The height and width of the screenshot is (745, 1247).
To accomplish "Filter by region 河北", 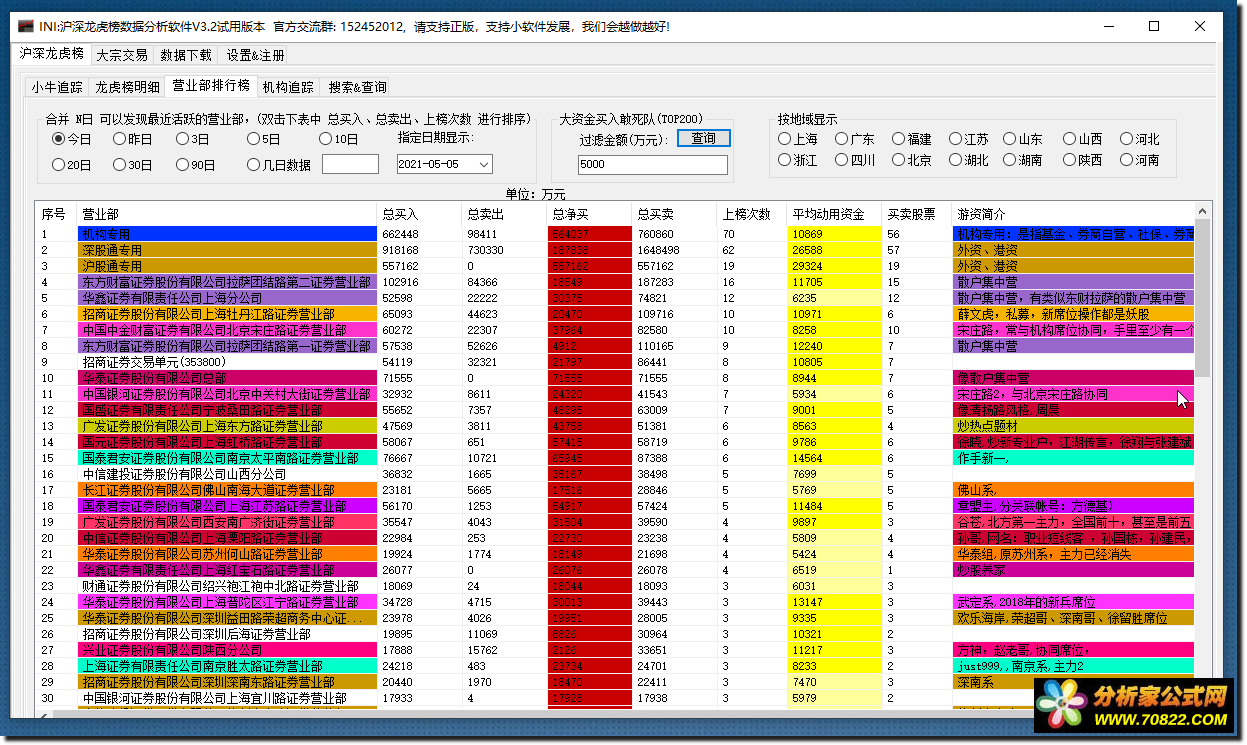I will click(x=1140, y=139).
